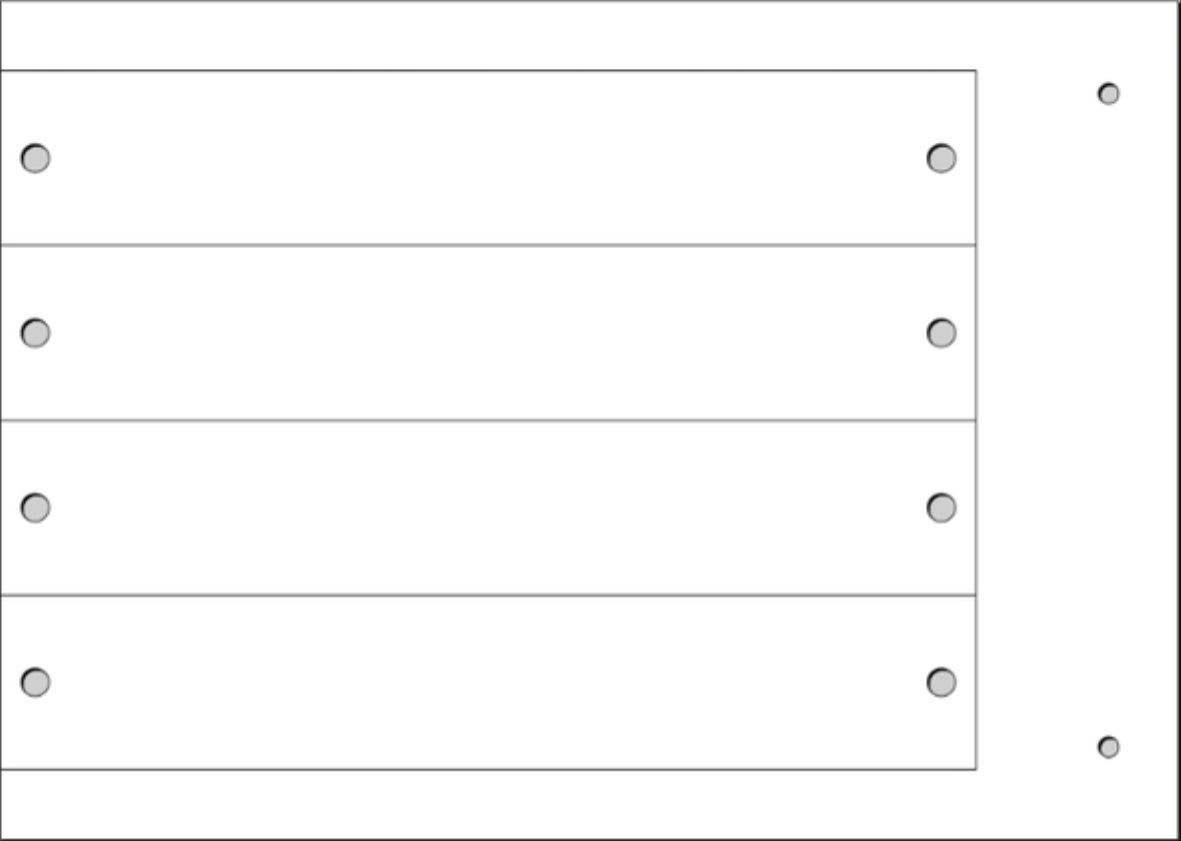1181x841 pixels.
Task: Click the small upper-right hole on the outer frame
Action: [1108, 94]
